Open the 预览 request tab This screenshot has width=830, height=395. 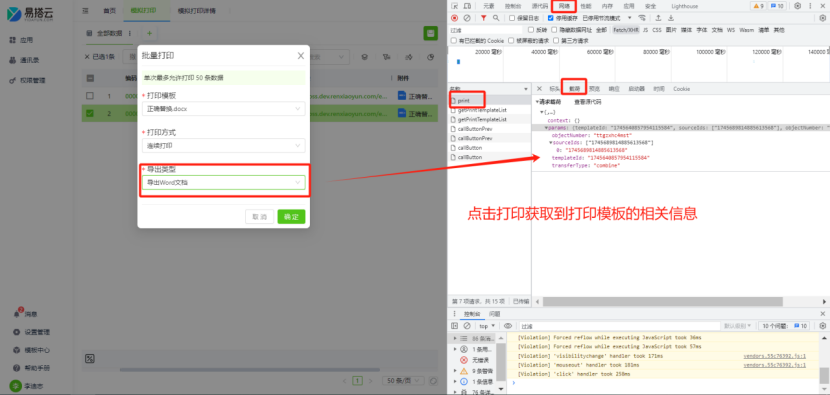[594, 89]
